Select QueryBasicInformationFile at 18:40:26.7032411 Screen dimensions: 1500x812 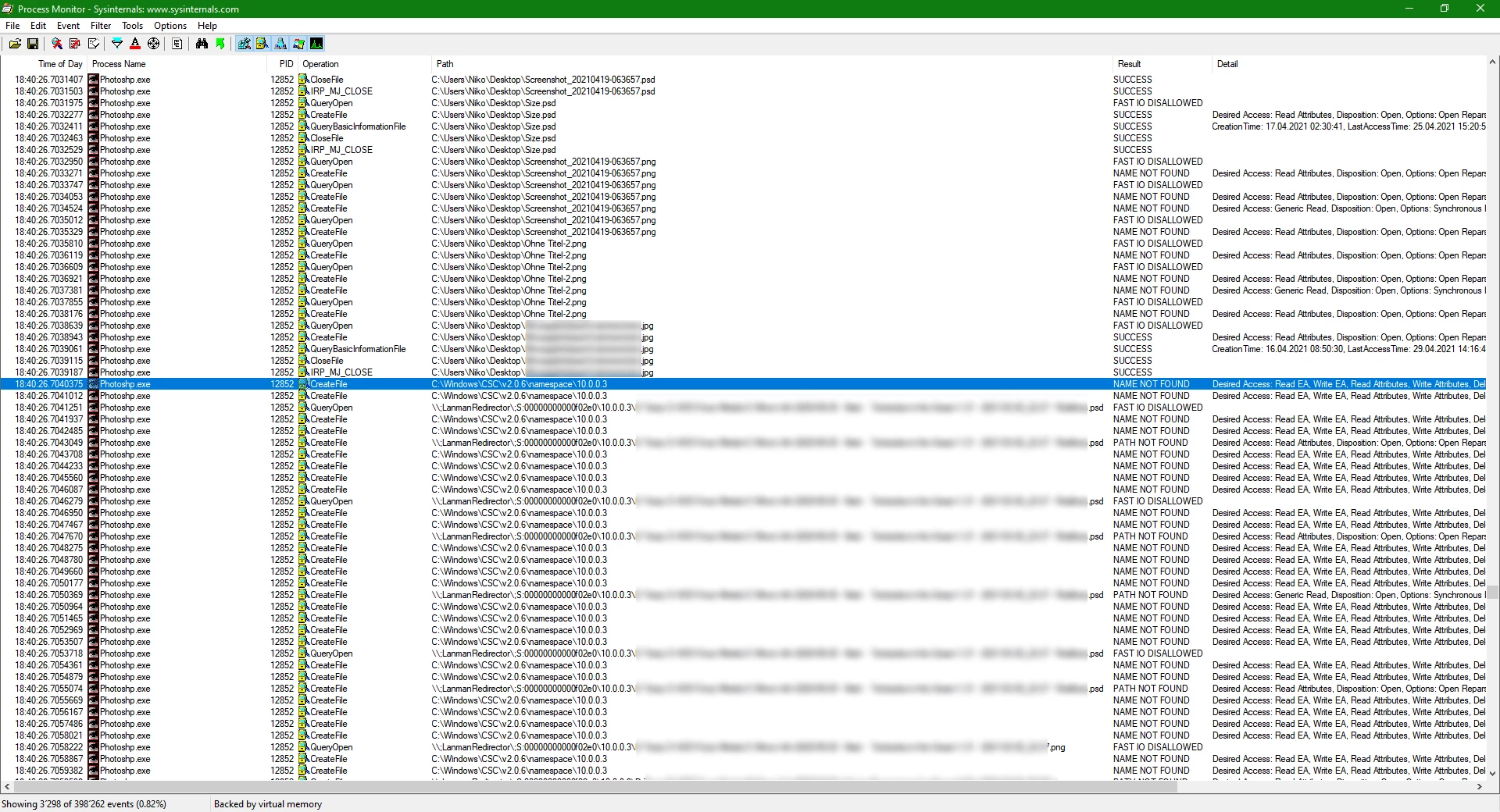358,126
